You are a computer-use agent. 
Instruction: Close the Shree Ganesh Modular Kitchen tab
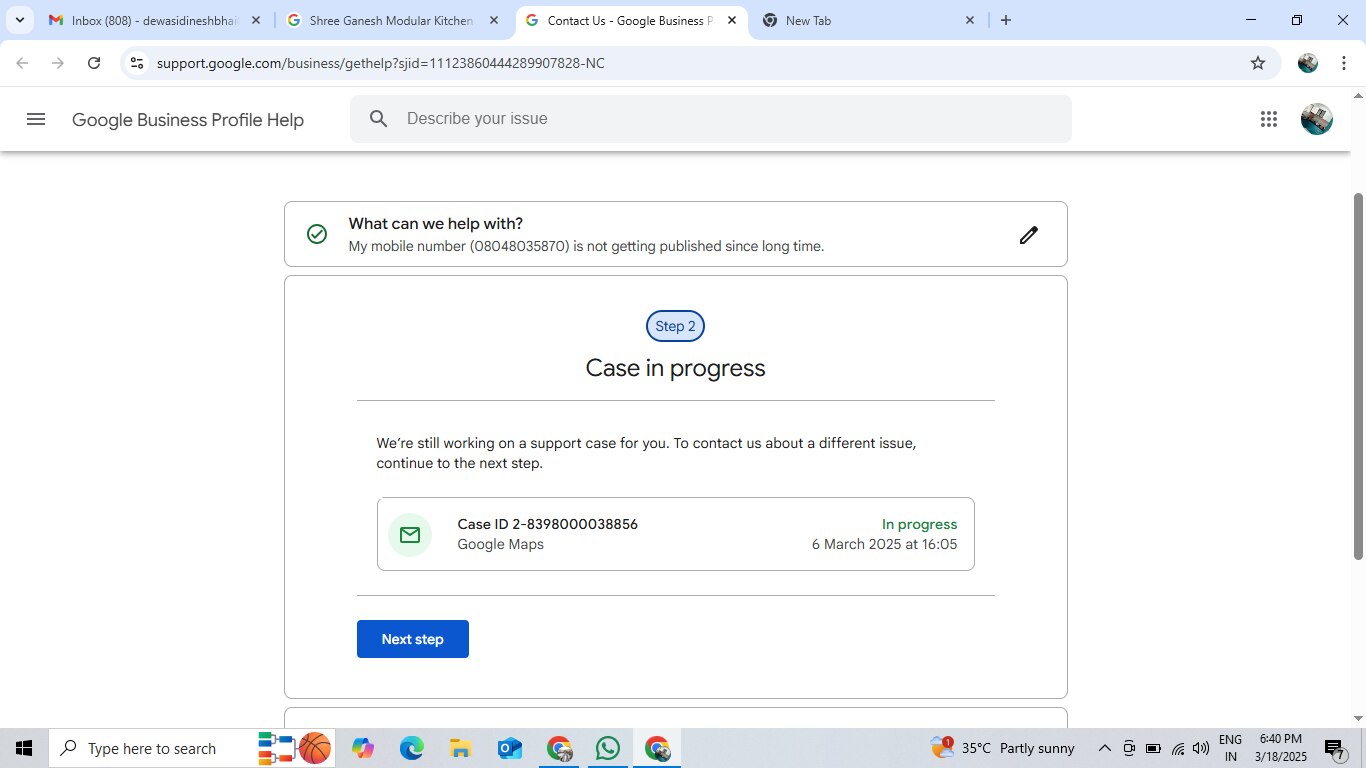point(493,20)
